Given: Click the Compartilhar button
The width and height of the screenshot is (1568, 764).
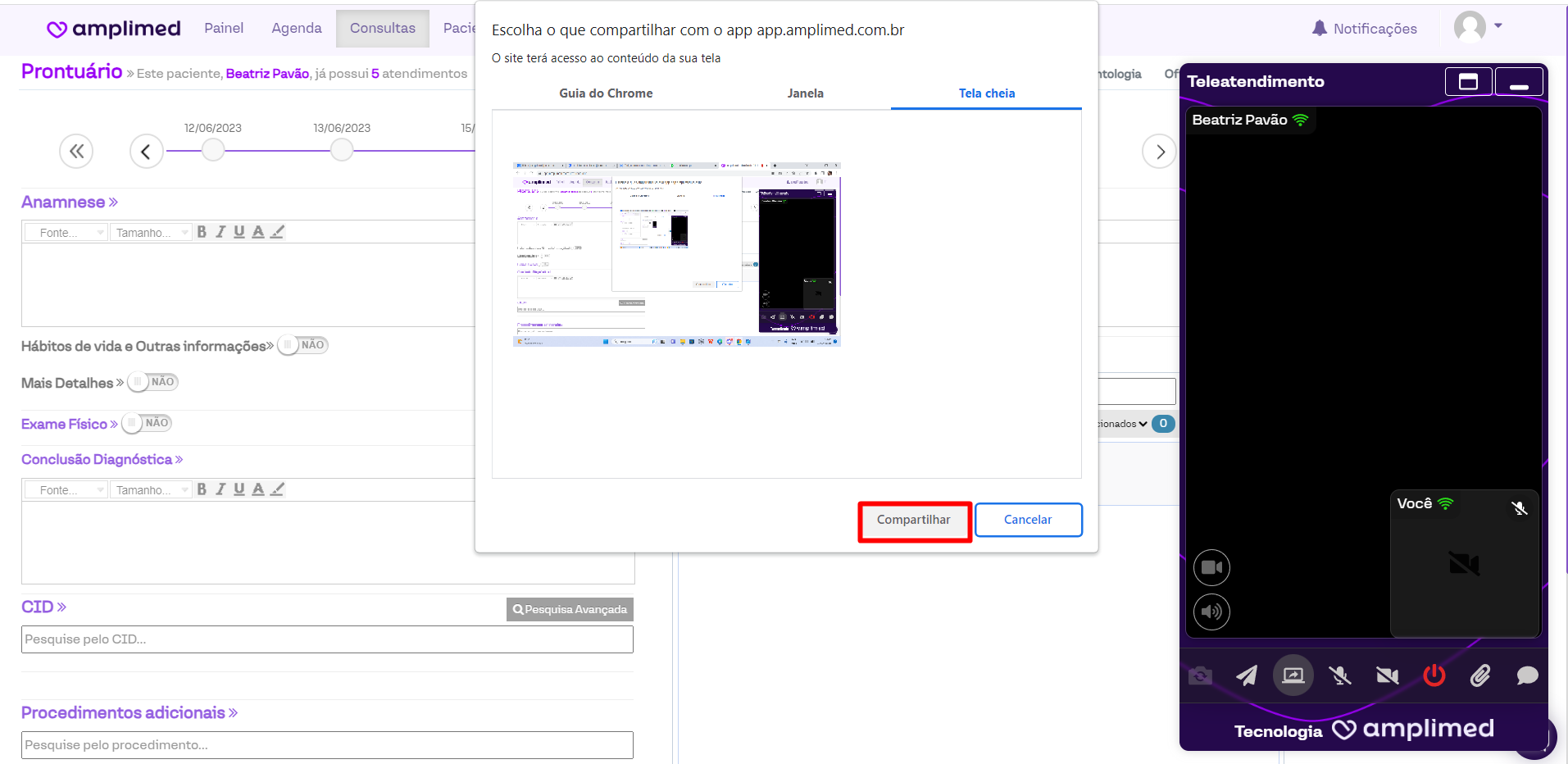Looking at the screenshot, I should (x=914, y=520).
